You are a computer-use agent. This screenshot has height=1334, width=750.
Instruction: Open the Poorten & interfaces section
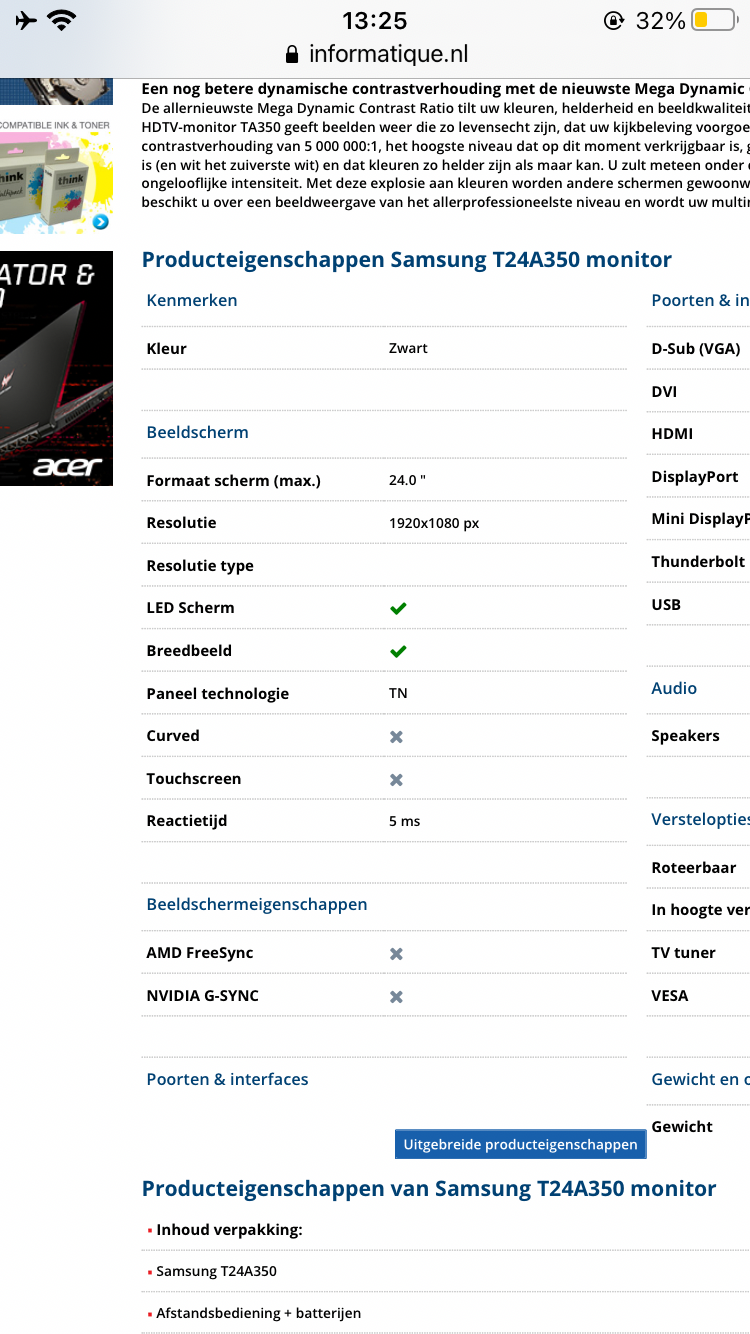(x=227, y=1079)
